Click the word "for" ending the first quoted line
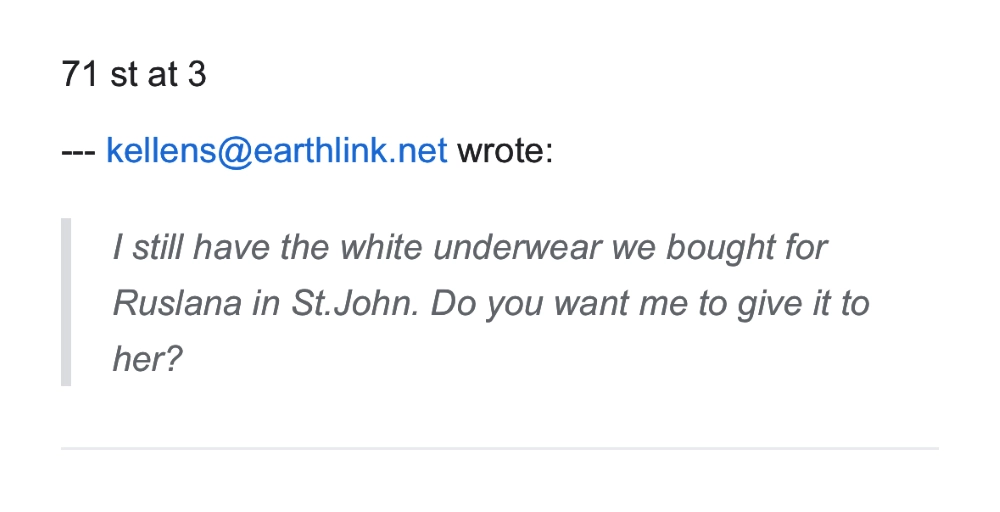The width and height of the screenshot is (1000, 512). (x=806, y=246)
